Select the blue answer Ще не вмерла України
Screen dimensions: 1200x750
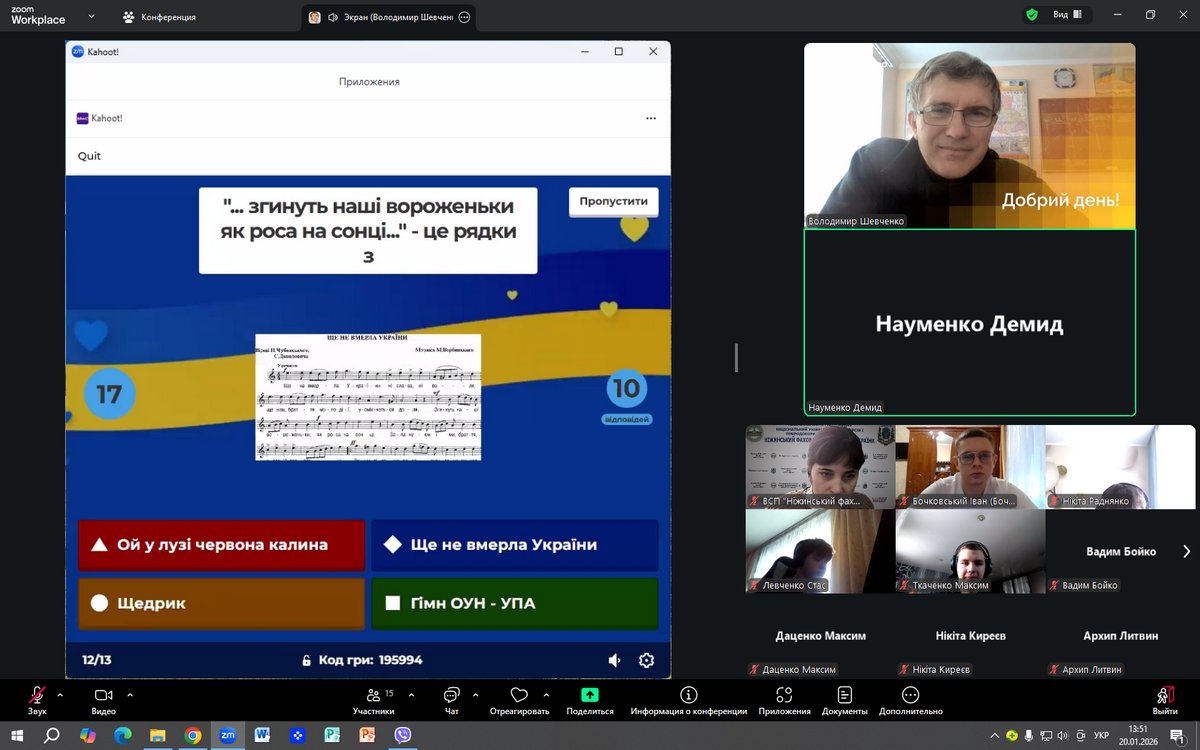[514, 545]
